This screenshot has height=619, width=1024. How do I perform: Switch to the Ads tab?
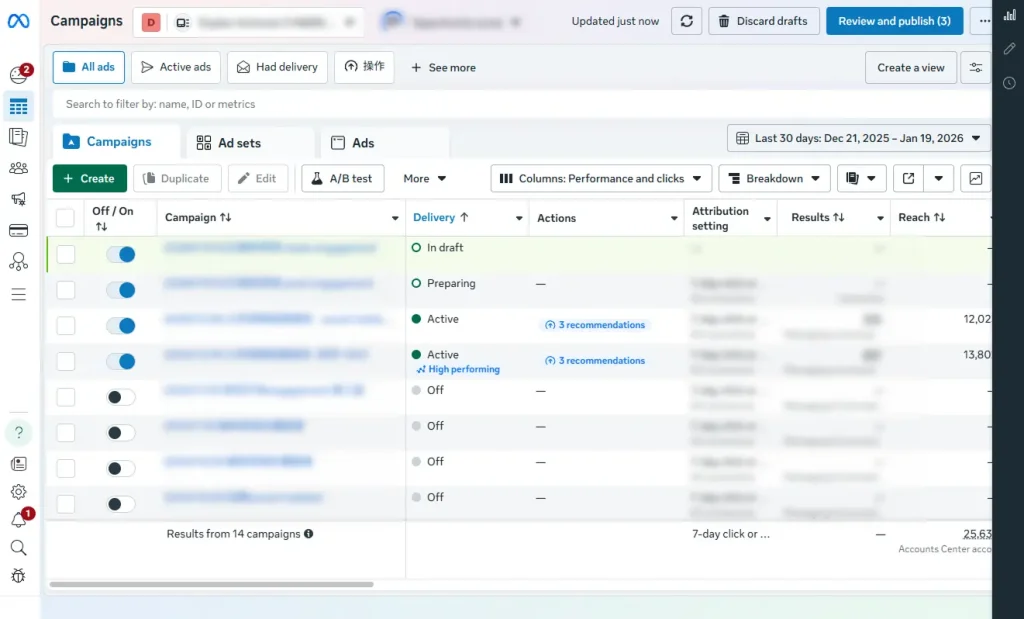350,142
